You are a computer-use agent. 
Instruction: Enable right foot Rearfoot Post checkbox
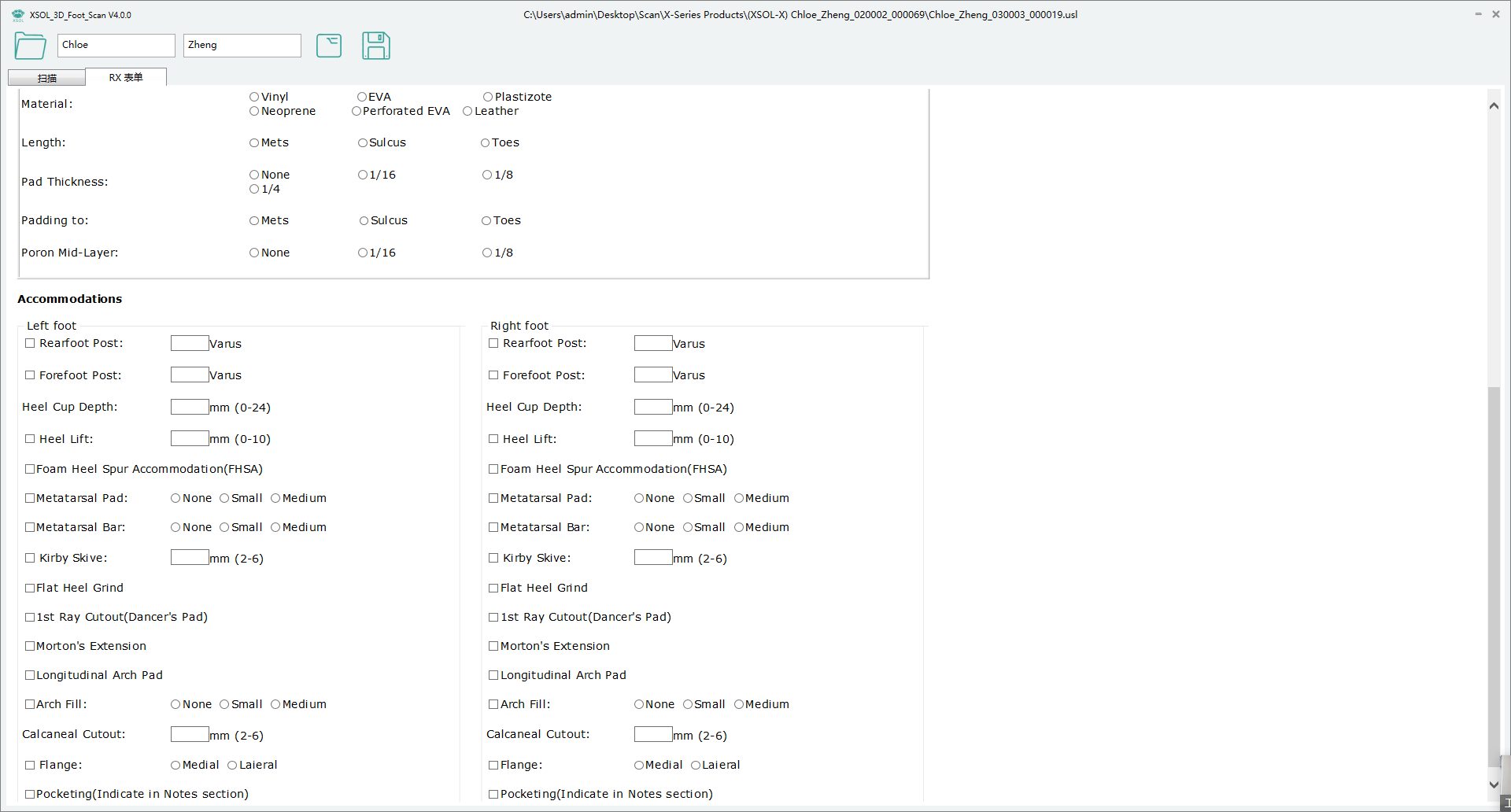tap(493, 343)
